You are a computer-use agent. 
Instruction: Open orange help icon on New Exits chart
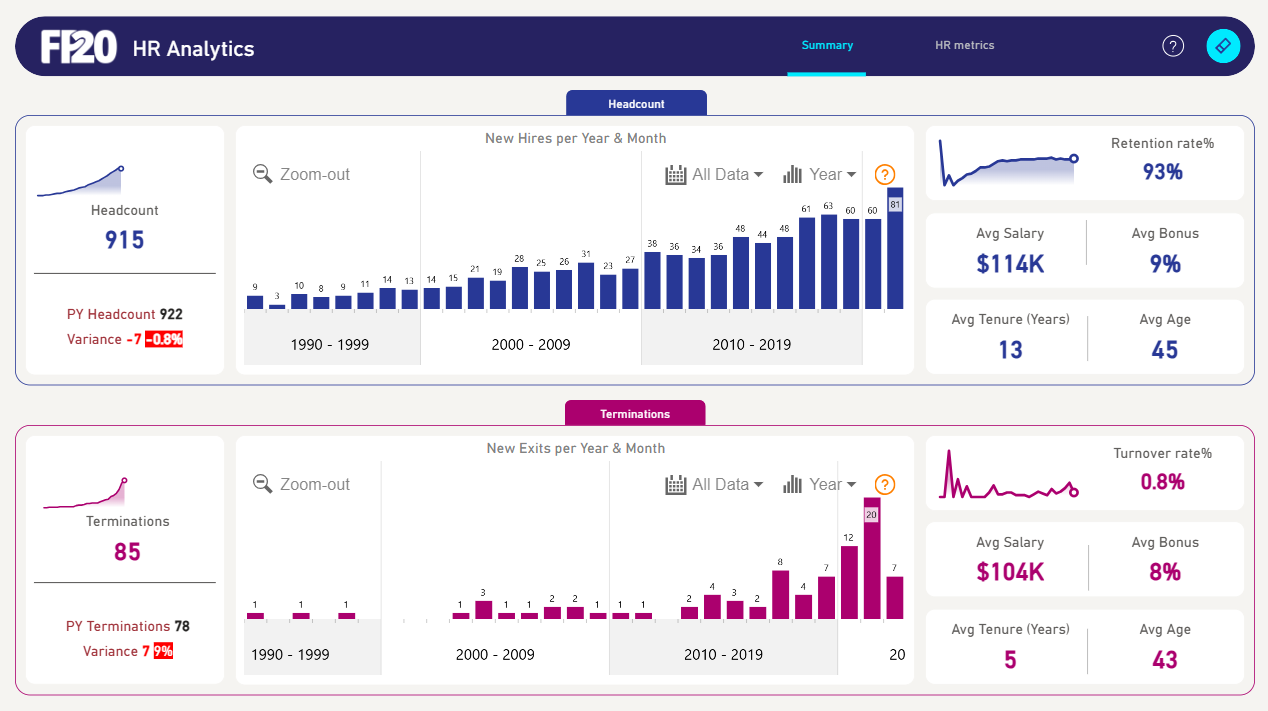pos(885,484)
